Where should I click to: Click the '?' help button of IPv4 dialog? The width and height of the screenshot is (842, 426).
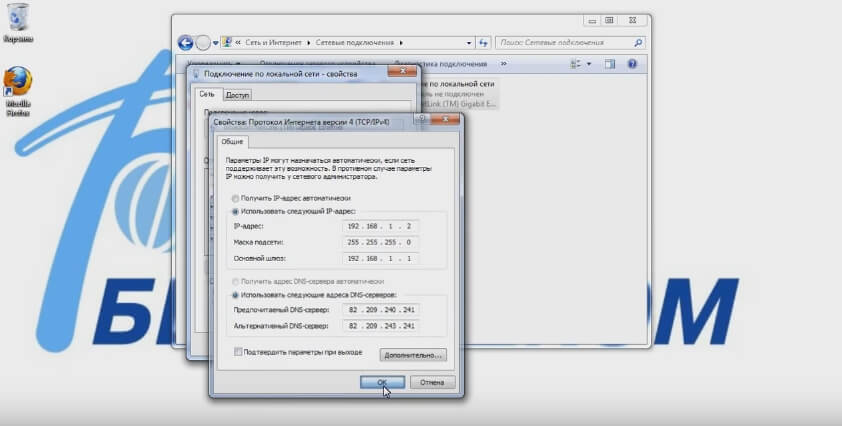tap(422, 119)
